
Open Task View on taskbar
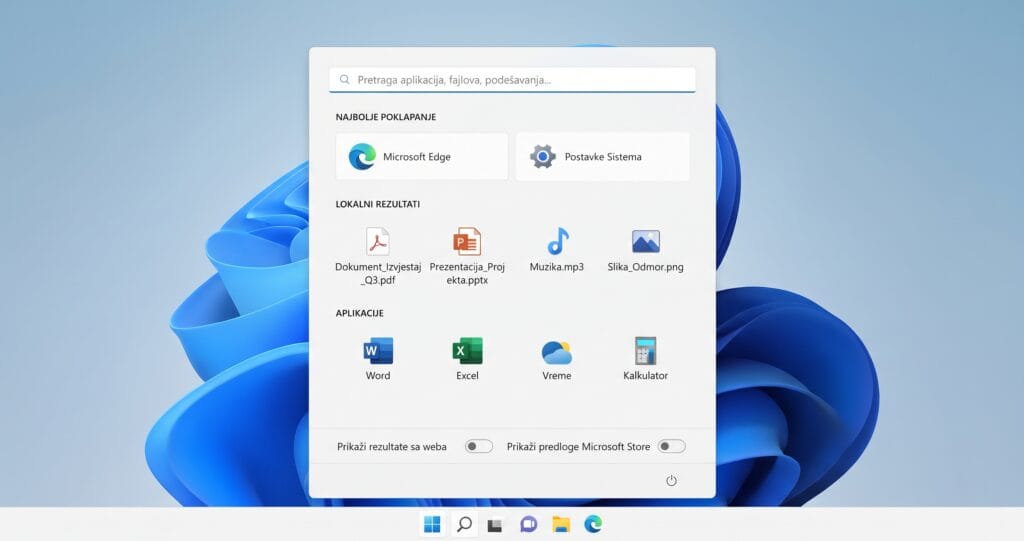(x=495, y=525)
